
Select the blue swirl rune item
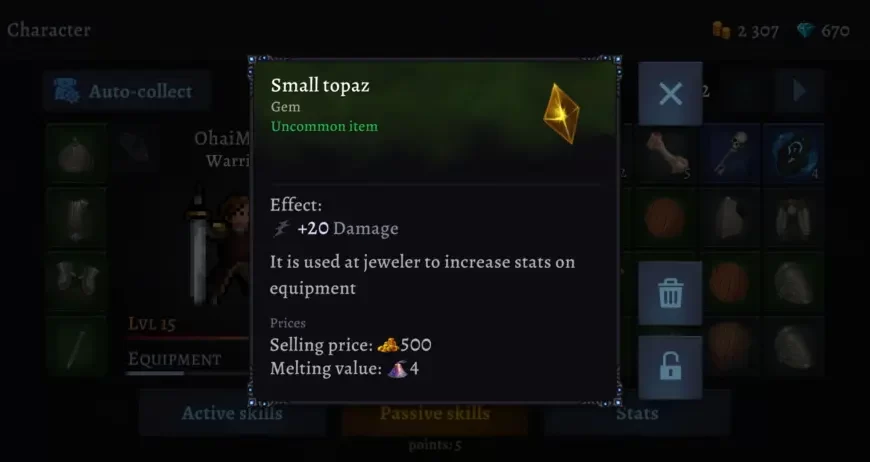click(x=794, y=154)
